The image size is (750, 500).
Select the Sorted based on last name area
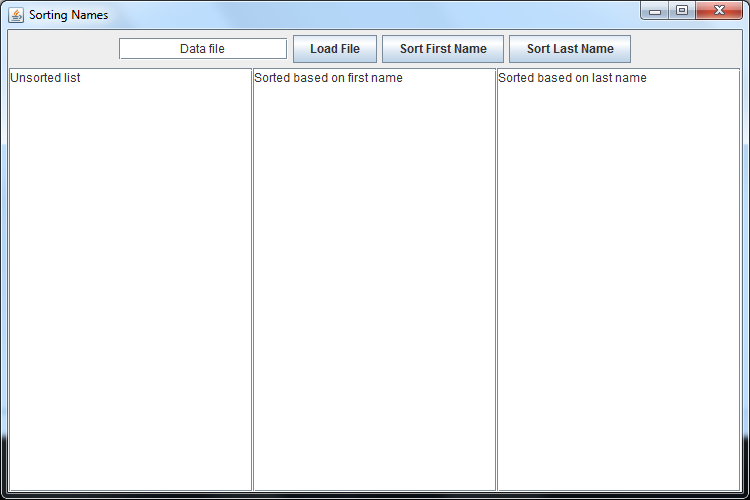coord(618,279)
